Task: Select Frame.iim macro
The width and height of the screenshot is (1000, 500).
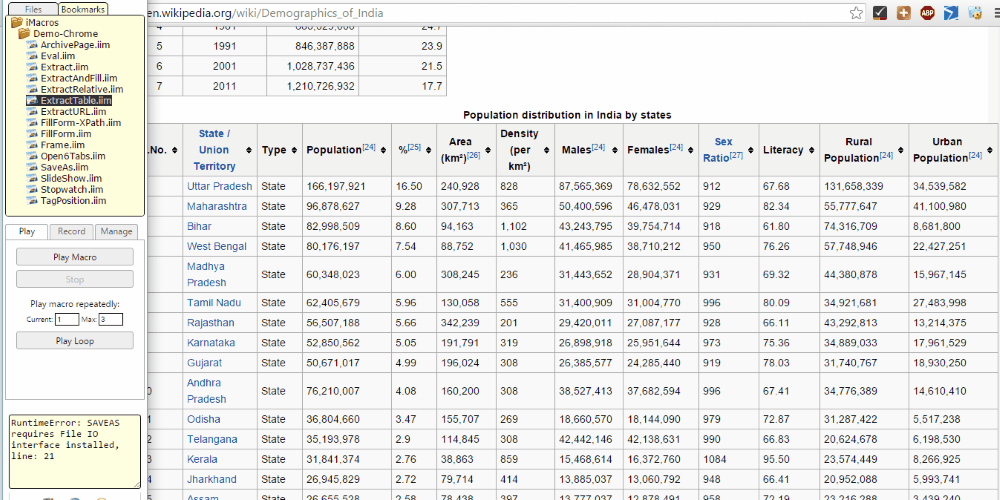Action: click(62, 145)
